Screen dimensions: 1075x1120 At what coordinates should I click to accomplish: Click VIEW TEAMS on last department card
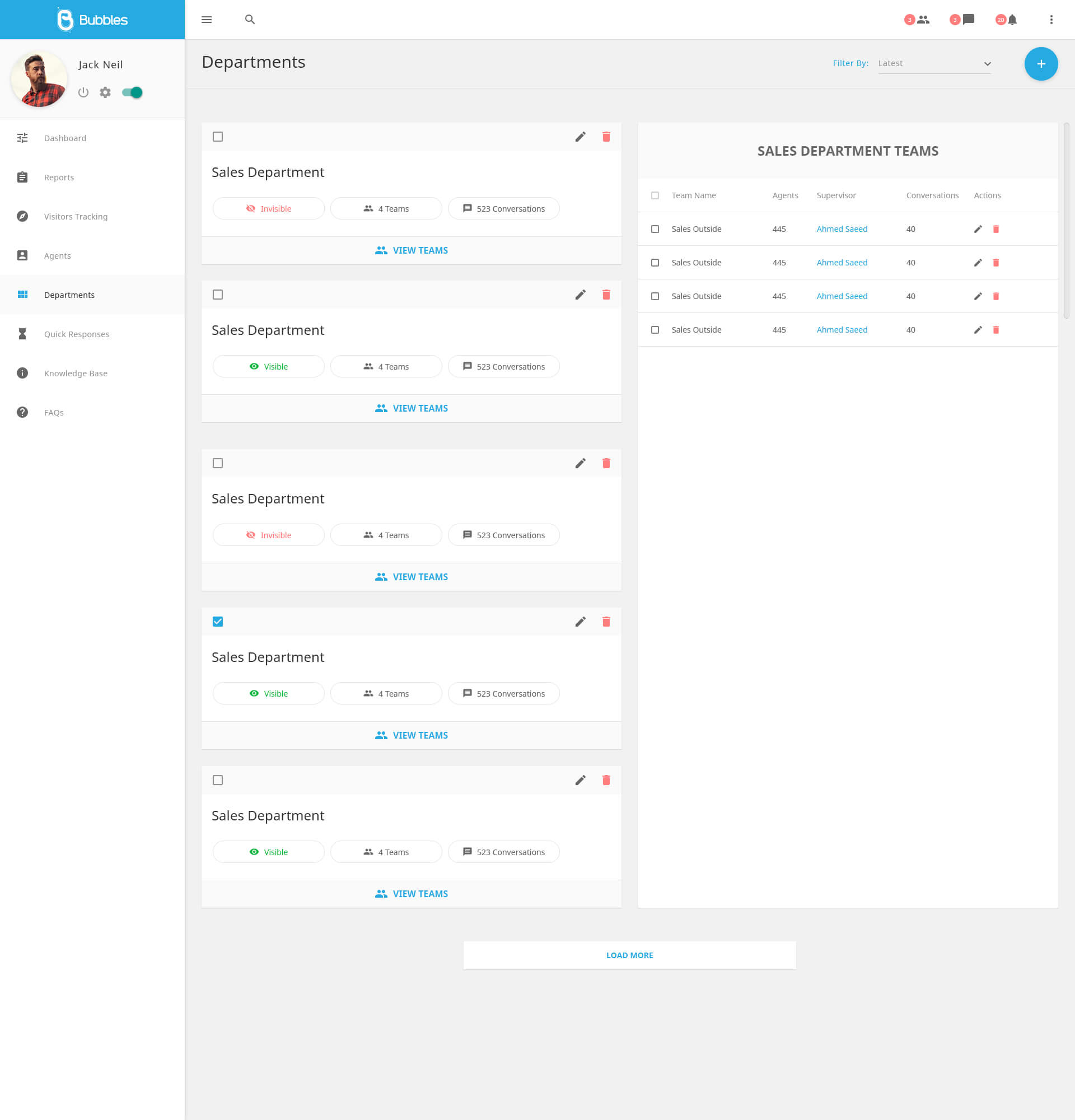pos(412,893)
